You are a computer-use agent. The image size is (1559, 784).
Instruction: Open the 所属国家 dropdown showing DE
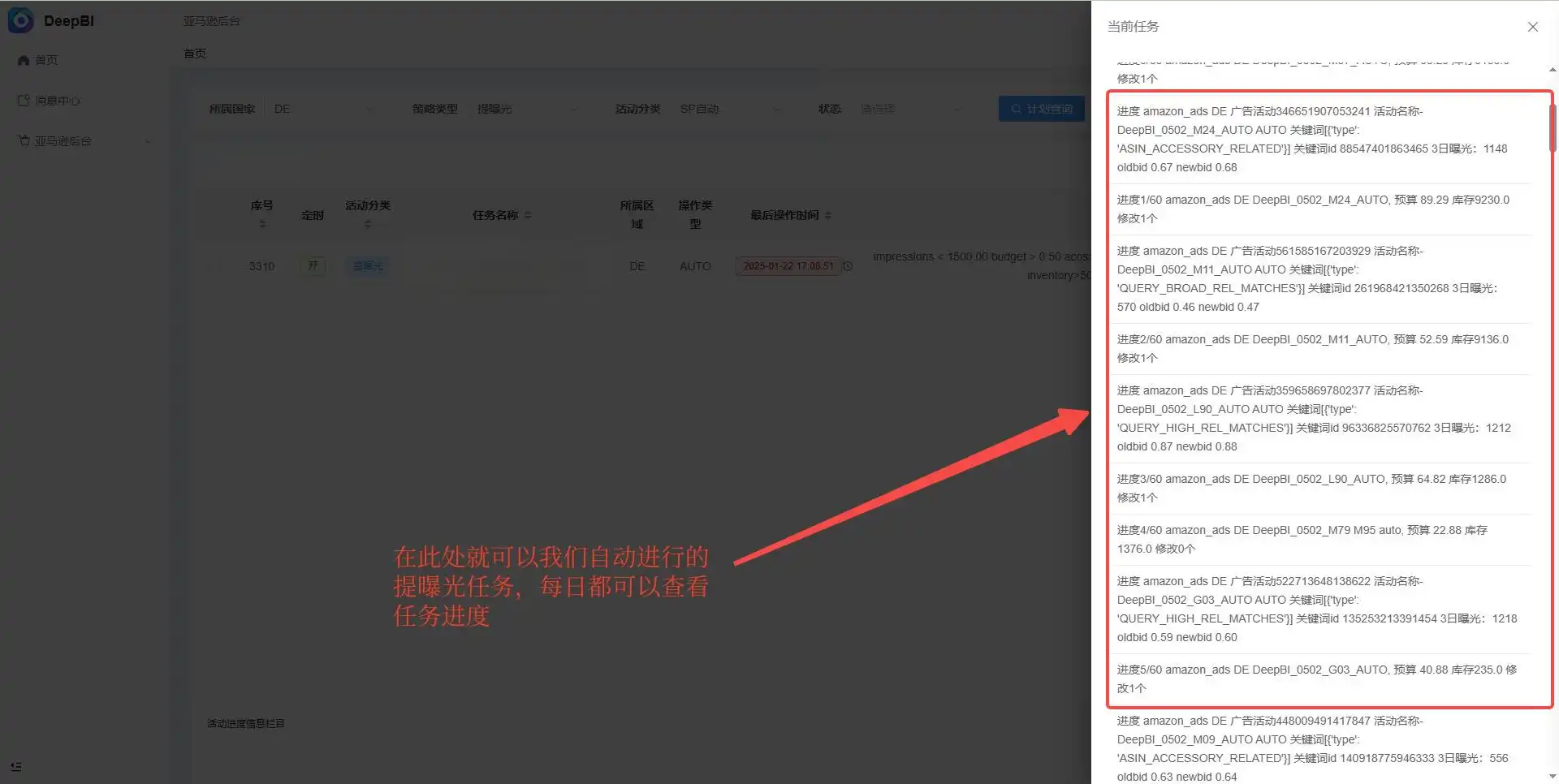[323, 109]
